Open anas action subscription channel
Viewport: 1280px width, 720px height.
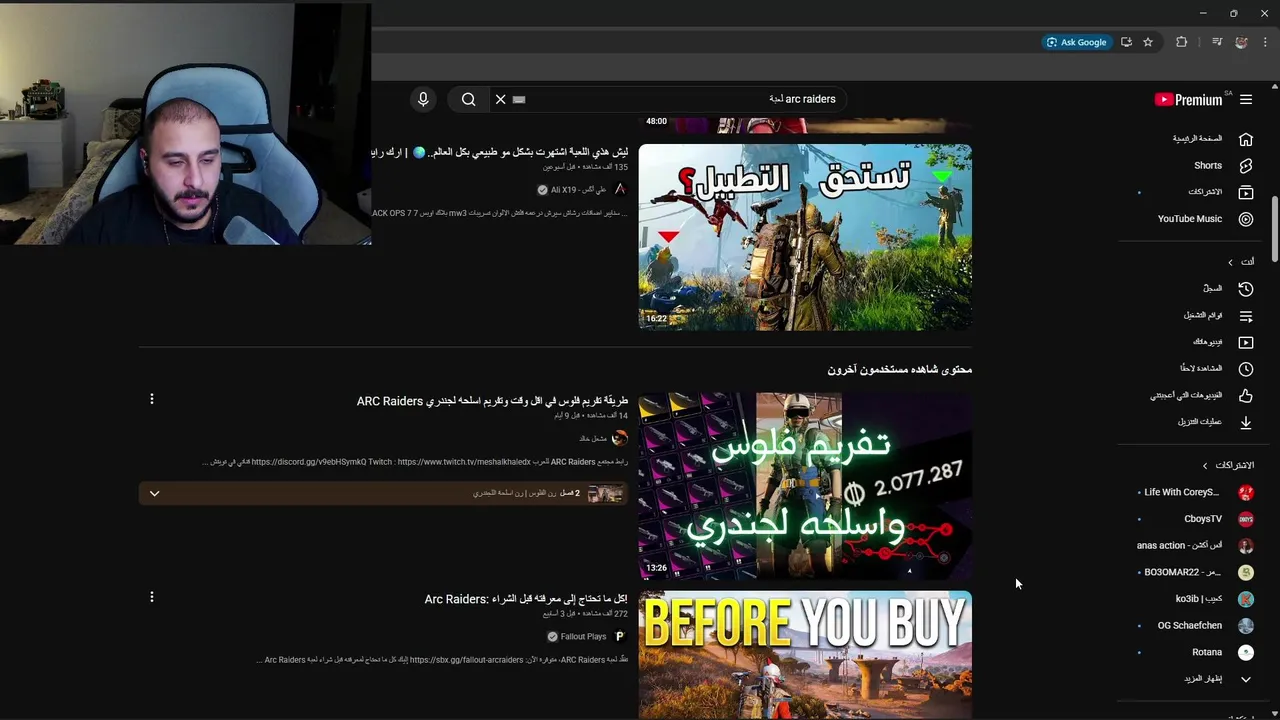1179,545
